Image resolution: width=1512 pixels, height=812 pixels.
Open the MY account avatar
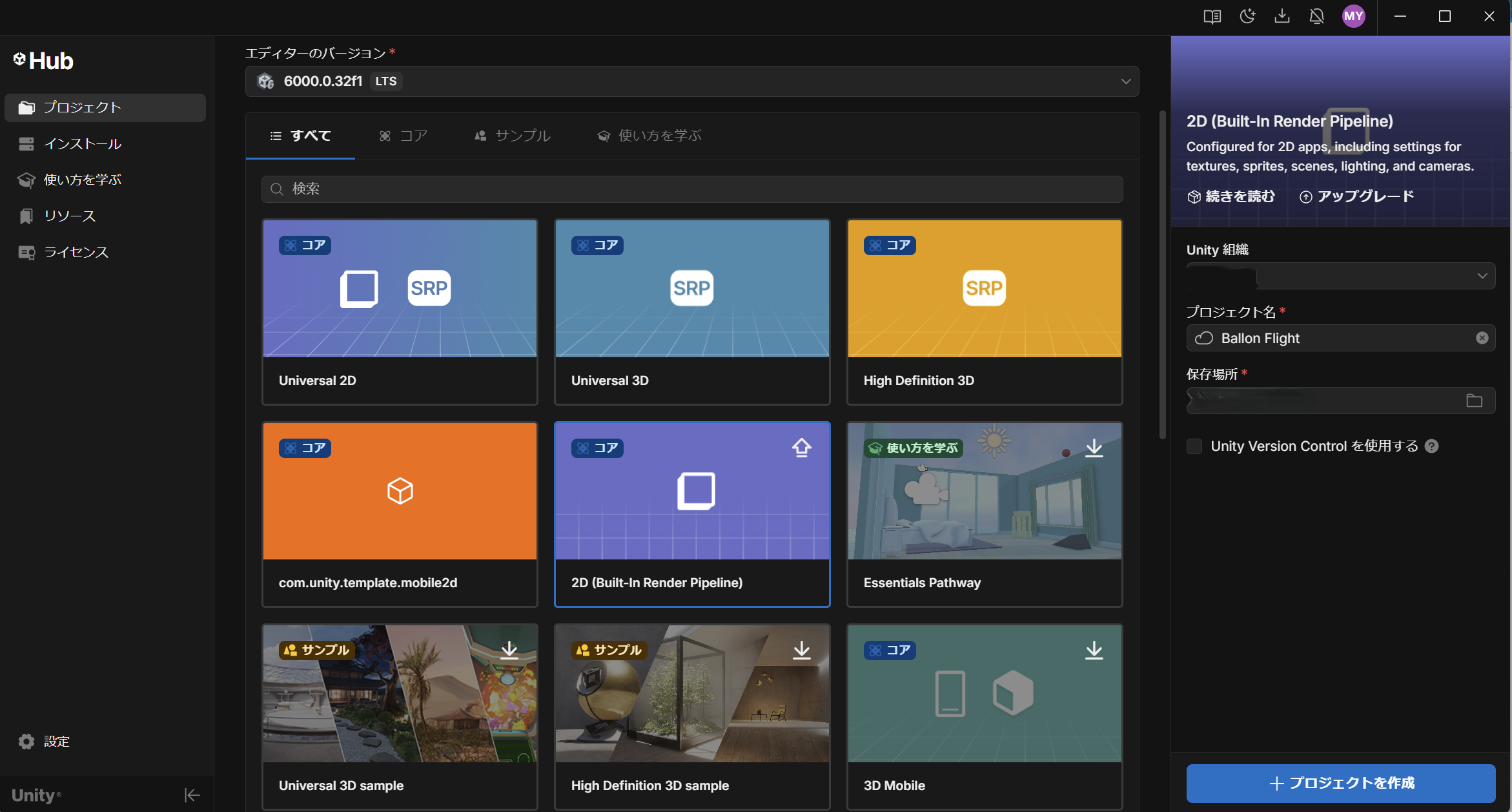tap(1353, 16)
